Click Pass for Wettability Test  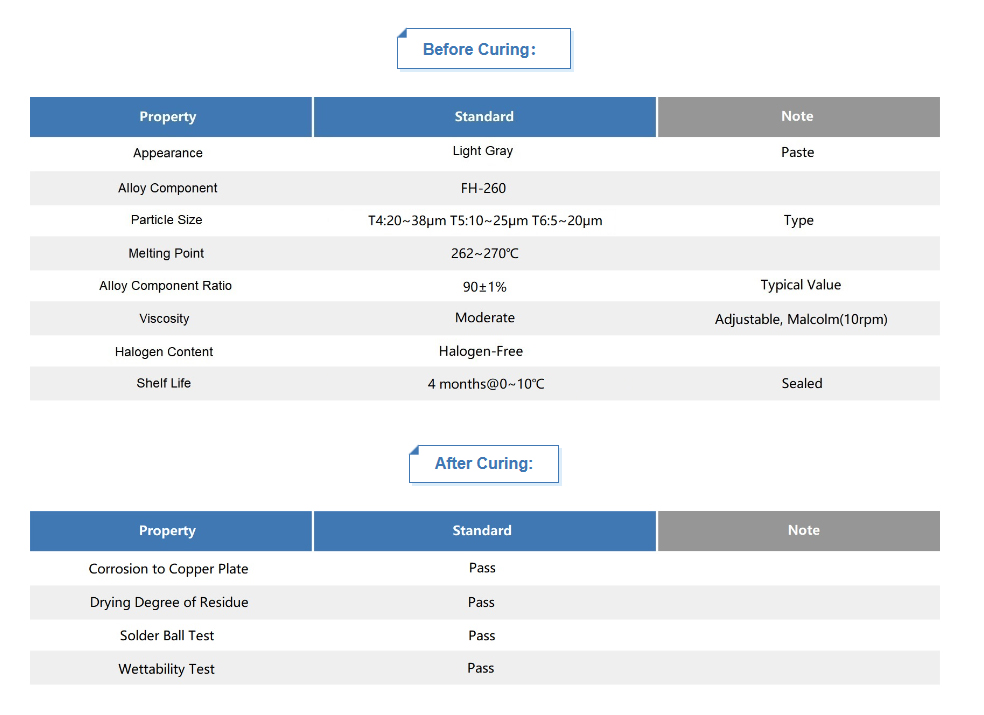(x=481, y=669)
